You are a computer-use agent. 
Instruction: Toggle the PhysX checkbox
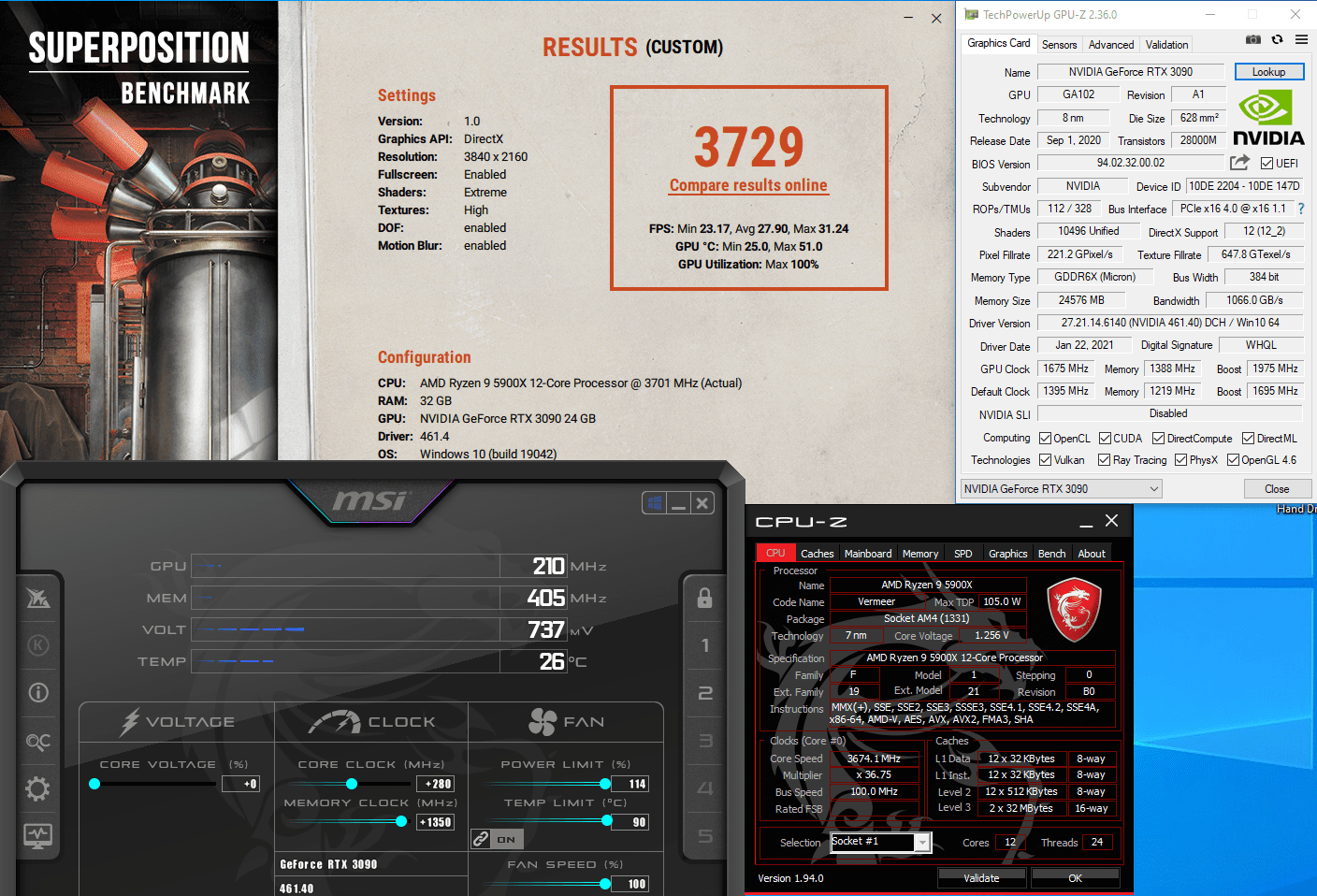1180,459
